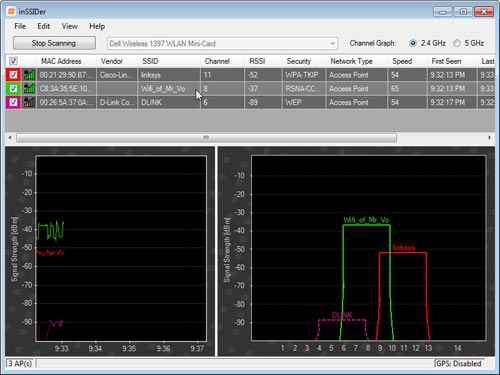Select the Wifi_of_Mr_Vo SSID cell
The width and height of the screenshot is (500, 375).
[169, 88]
